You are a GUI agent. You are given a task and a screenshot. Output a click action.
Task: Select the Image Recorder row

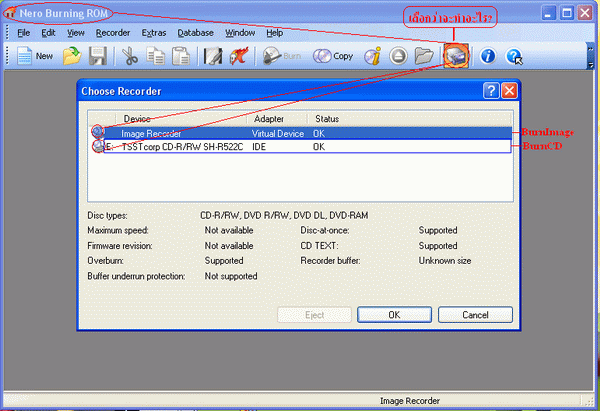pyautogui.click(x=301, y=133)
